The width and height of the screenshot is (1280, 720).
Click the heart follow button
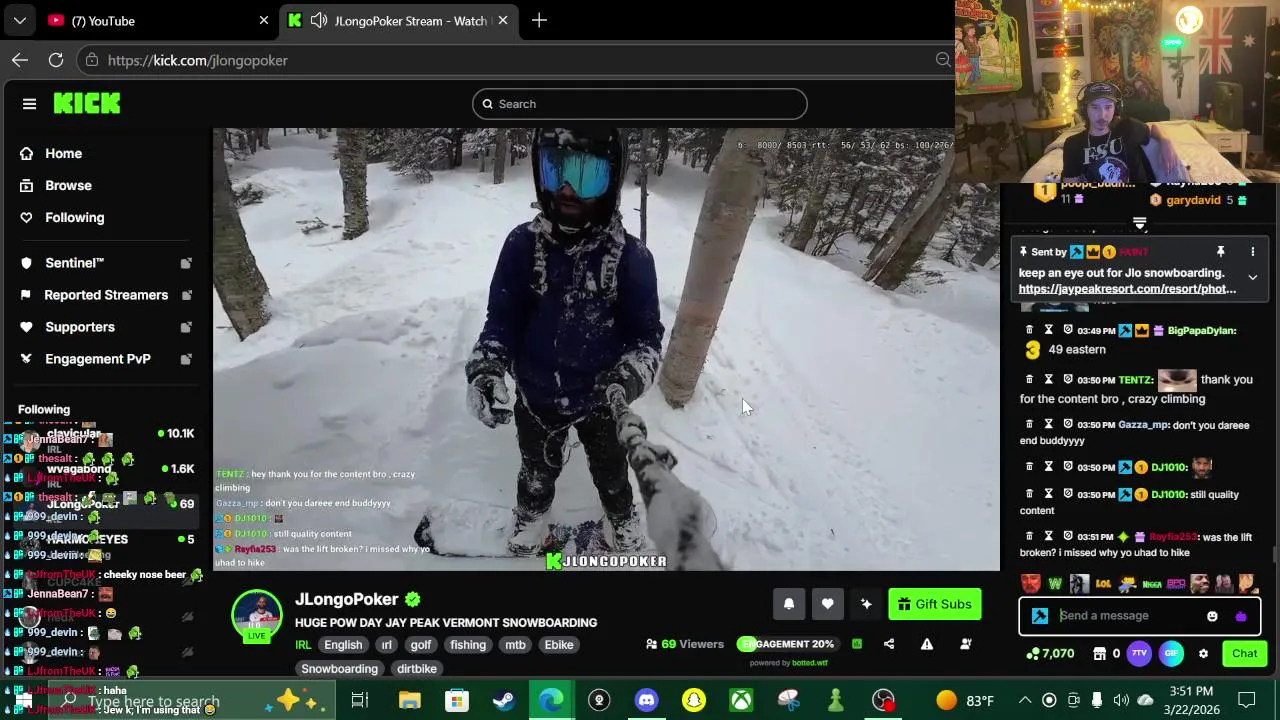pyautogui.click(x=827, y=604)
